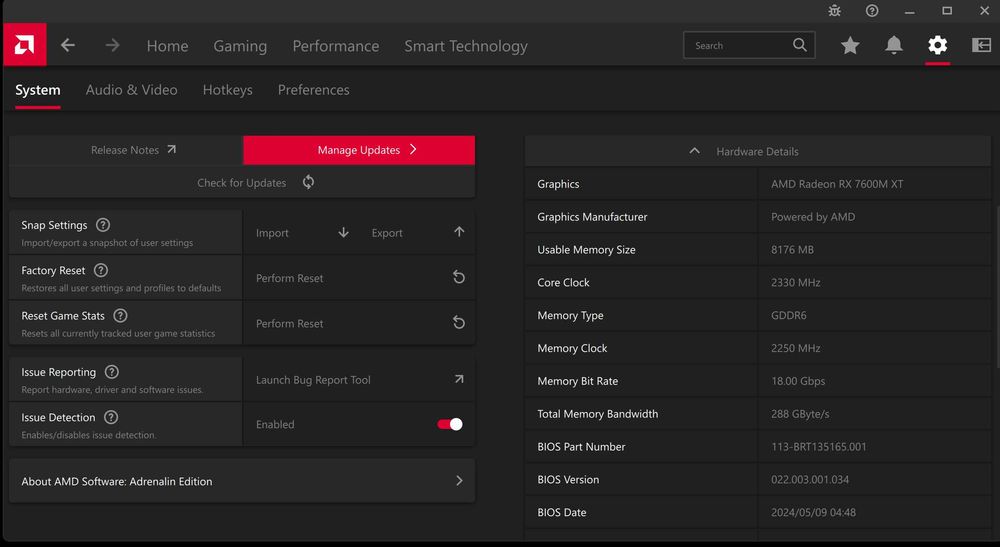Screen dimensions: 1000x547
Task: Collapse the Hardware Details section
Action: (x=695, y=151)
